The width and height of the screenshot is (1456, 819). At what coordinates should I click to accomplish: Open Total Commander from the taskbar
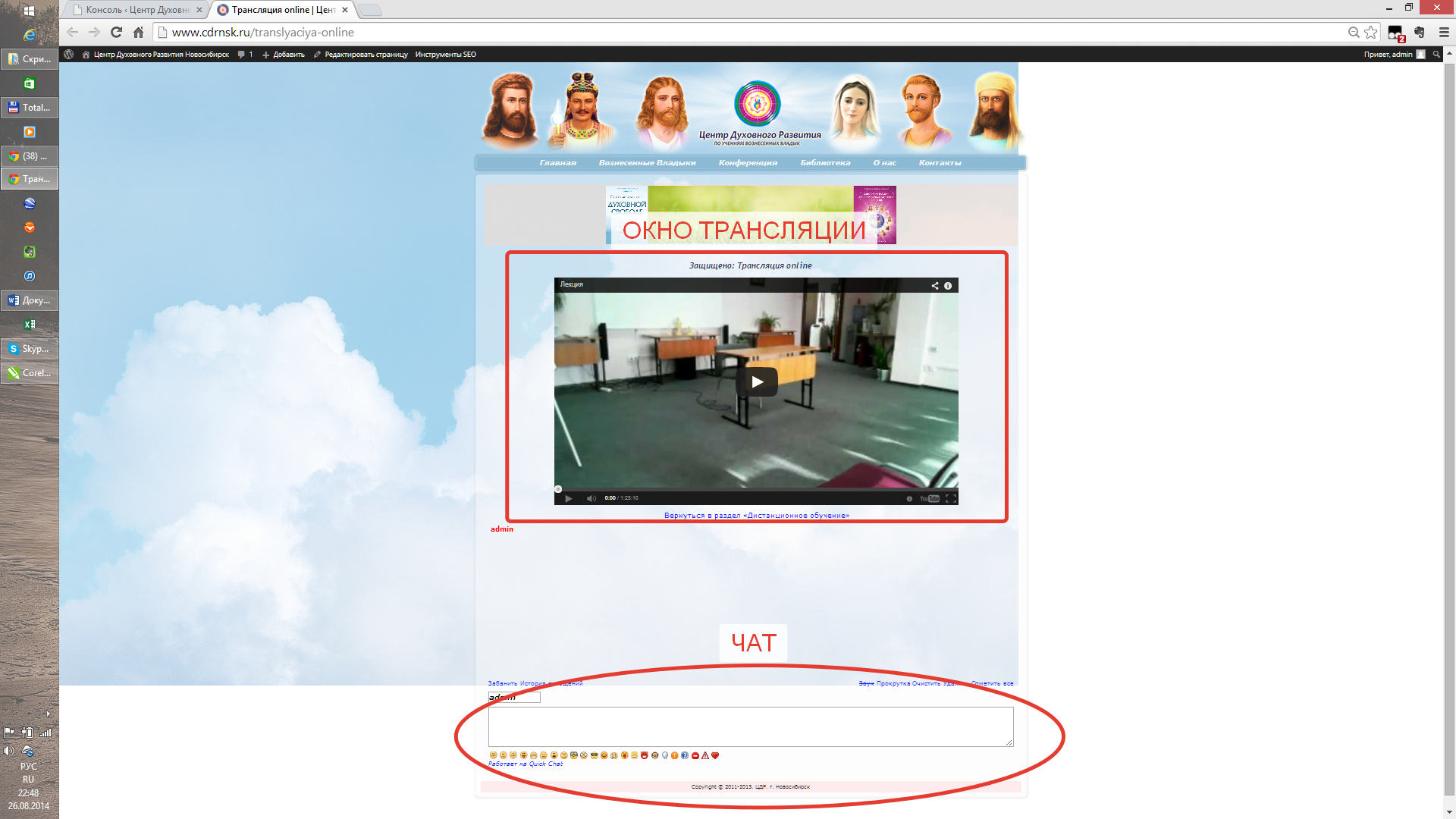30,108
